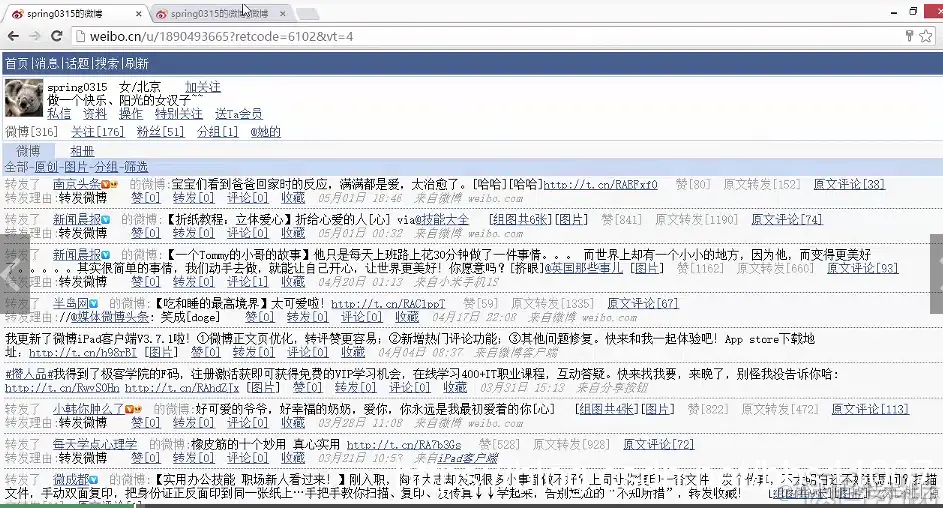Click 加关注 to follow spring0315
This screenshot has width=943, height=508.
pyautogui.click(x=203, y=87)
